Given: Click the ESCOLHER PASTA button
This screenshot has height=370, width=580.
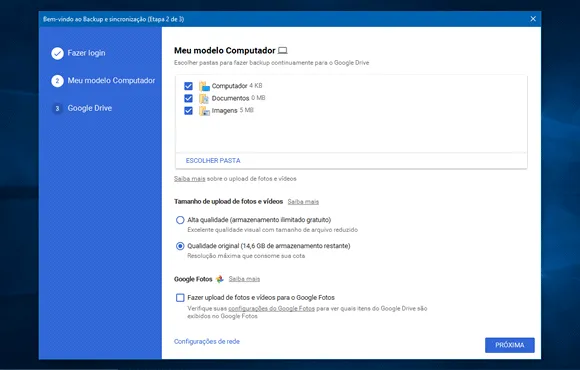Looking at the screenshot, I should (x=213, y=161).
